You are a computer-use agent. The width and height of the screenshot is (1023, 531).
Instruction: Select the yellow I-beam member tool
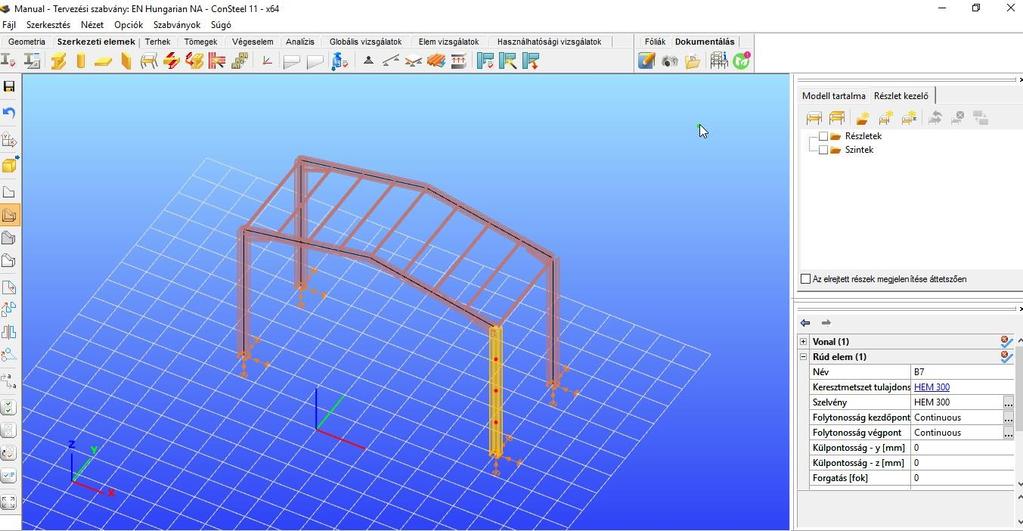pyautogui.click(x=58, y=61)
